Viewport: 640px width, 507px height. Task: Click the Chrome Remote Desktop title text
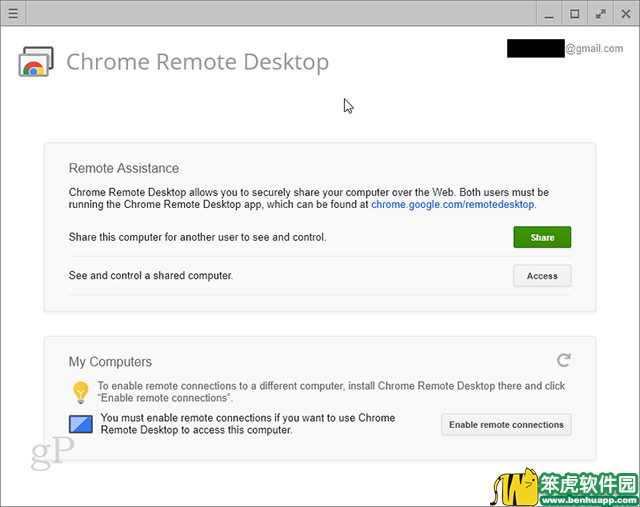(x=198, y=62)
